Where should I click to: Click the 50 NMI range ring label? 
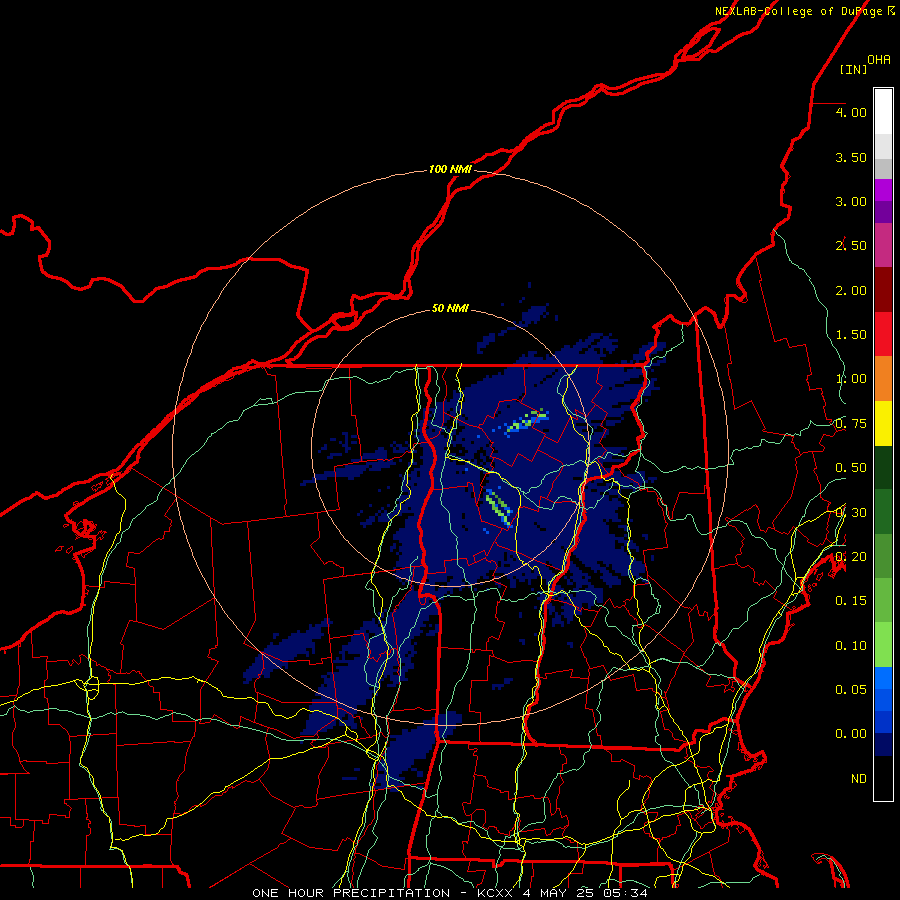click(x=450, y=308)
